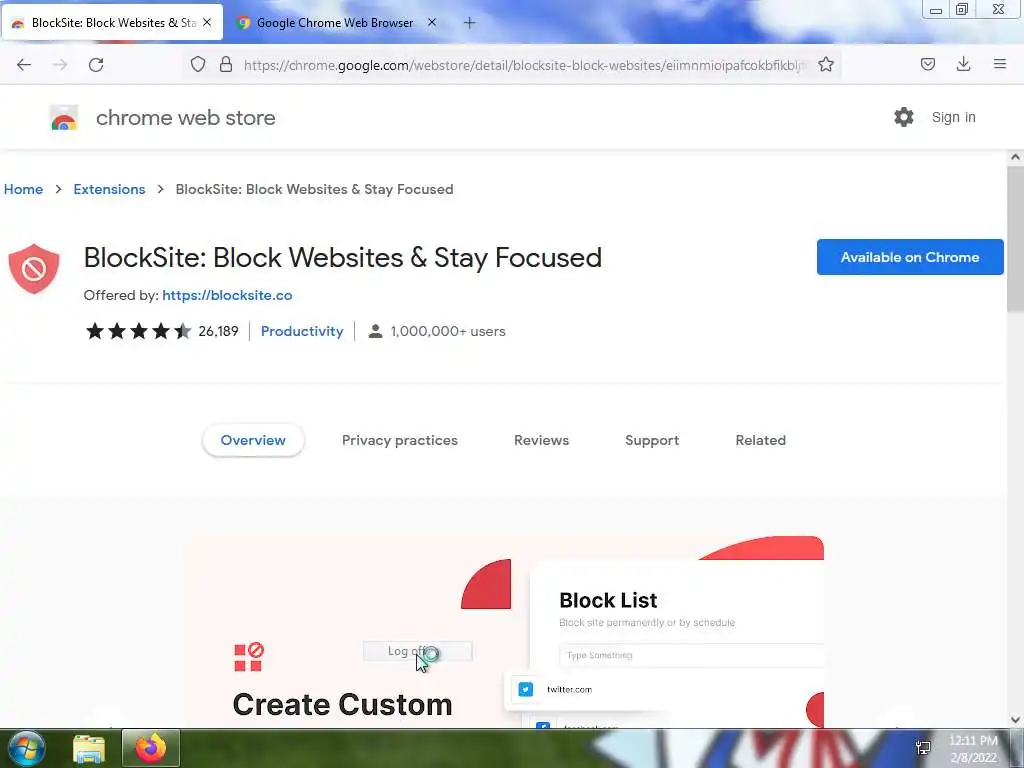Bookmark this page with the star icon
This screenshot has height=768, width=1024.
pyautogui.click(x=826, y=64)
